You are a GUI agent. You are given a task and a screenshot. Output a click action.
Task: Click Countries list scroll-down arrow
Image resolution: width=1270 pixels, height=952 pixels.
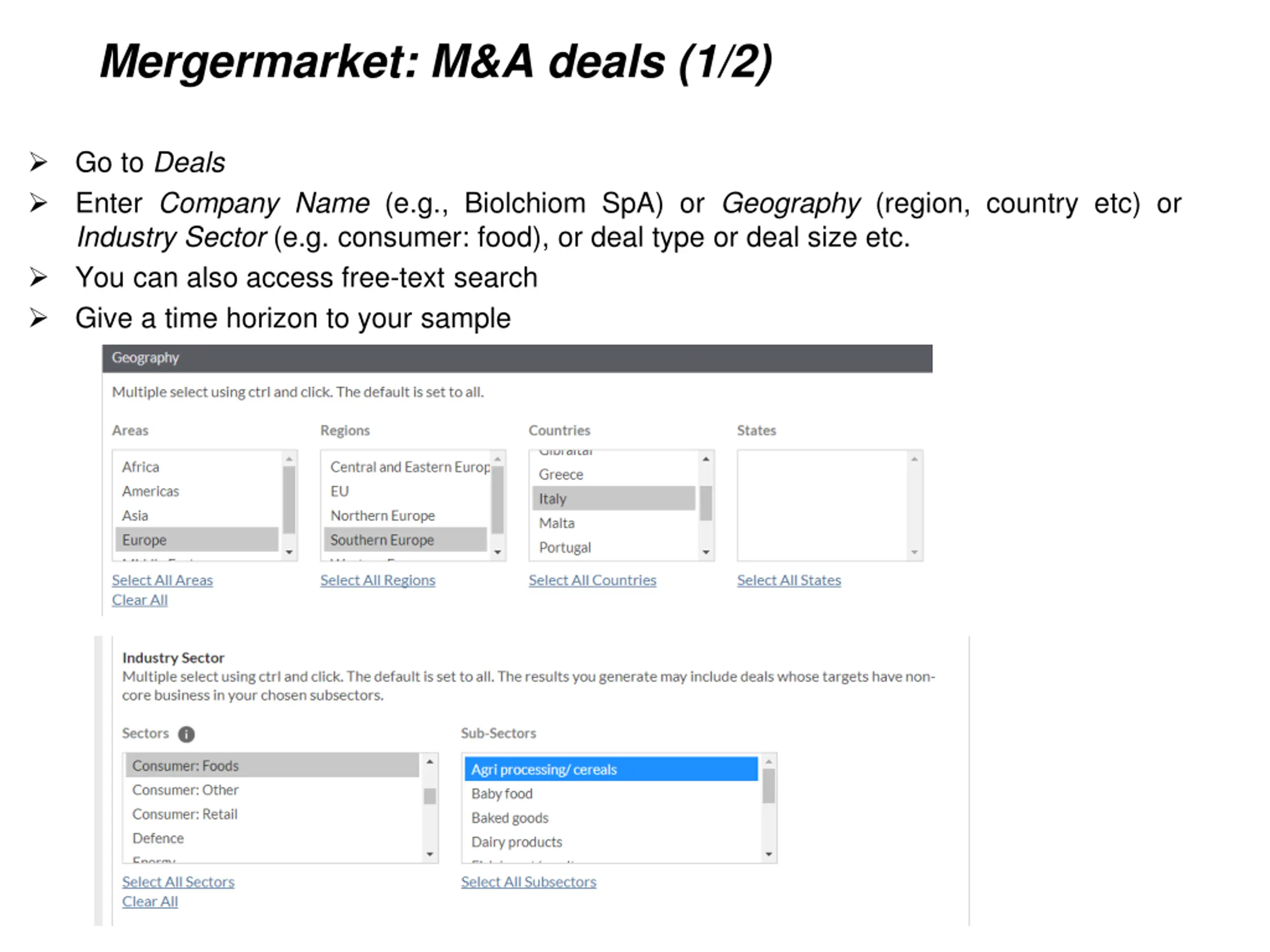(x=706, y=552)
